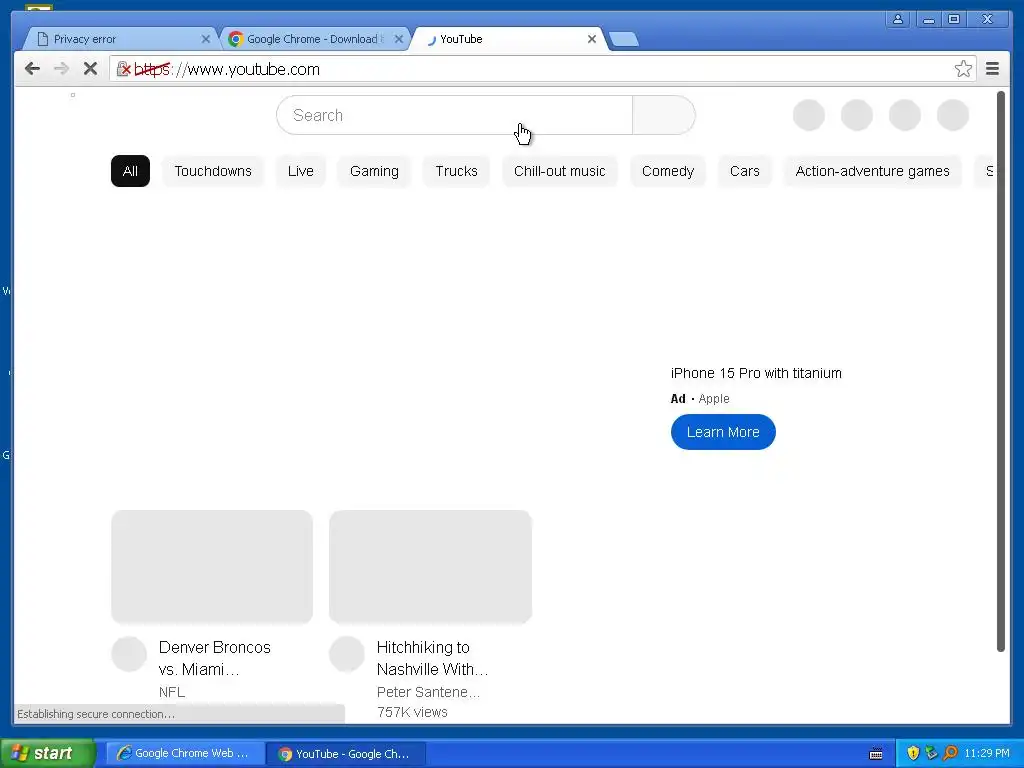Open the Hitchhiking to Nashville video title
1024x768 pixels.
(x=432, y=658)
